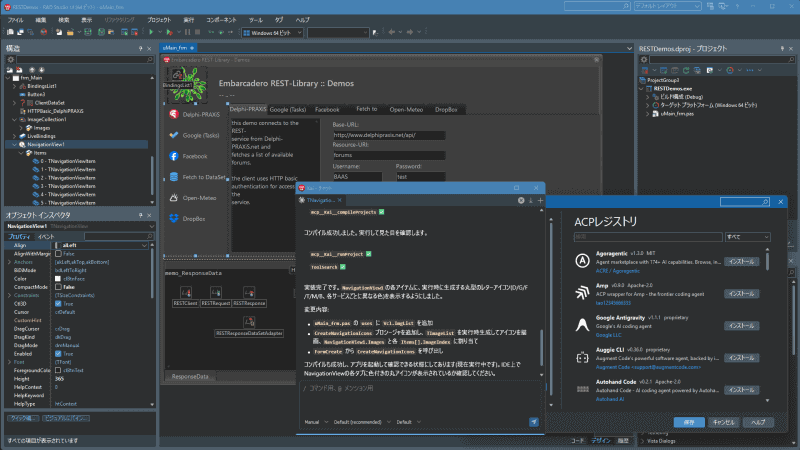Image resolution: width=800 pixels, height=450 pixels.
Task: Toggle the AlignWithMargins checkbox
Action: (x=58, y=254)
